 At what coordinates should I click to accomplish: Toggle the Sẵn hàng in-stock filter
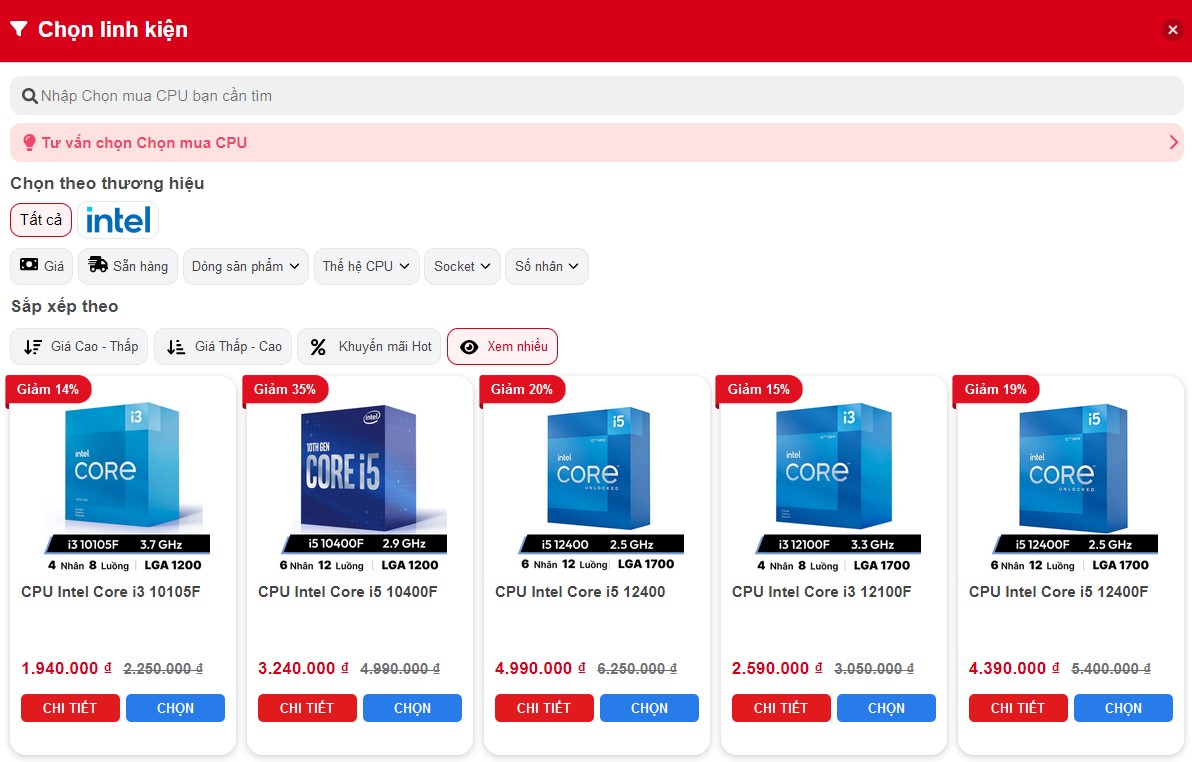point(128,266)
